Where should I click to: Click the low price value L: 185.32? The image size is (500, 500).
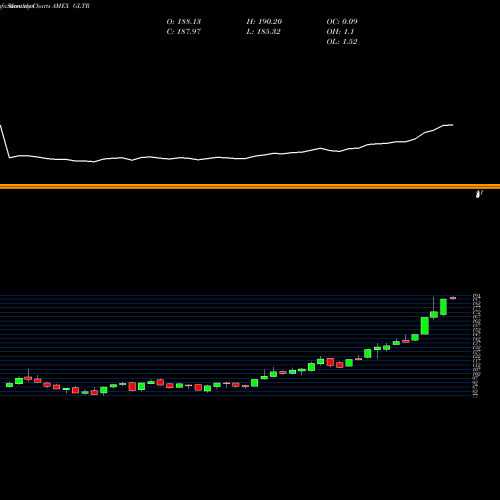point(263,32)
